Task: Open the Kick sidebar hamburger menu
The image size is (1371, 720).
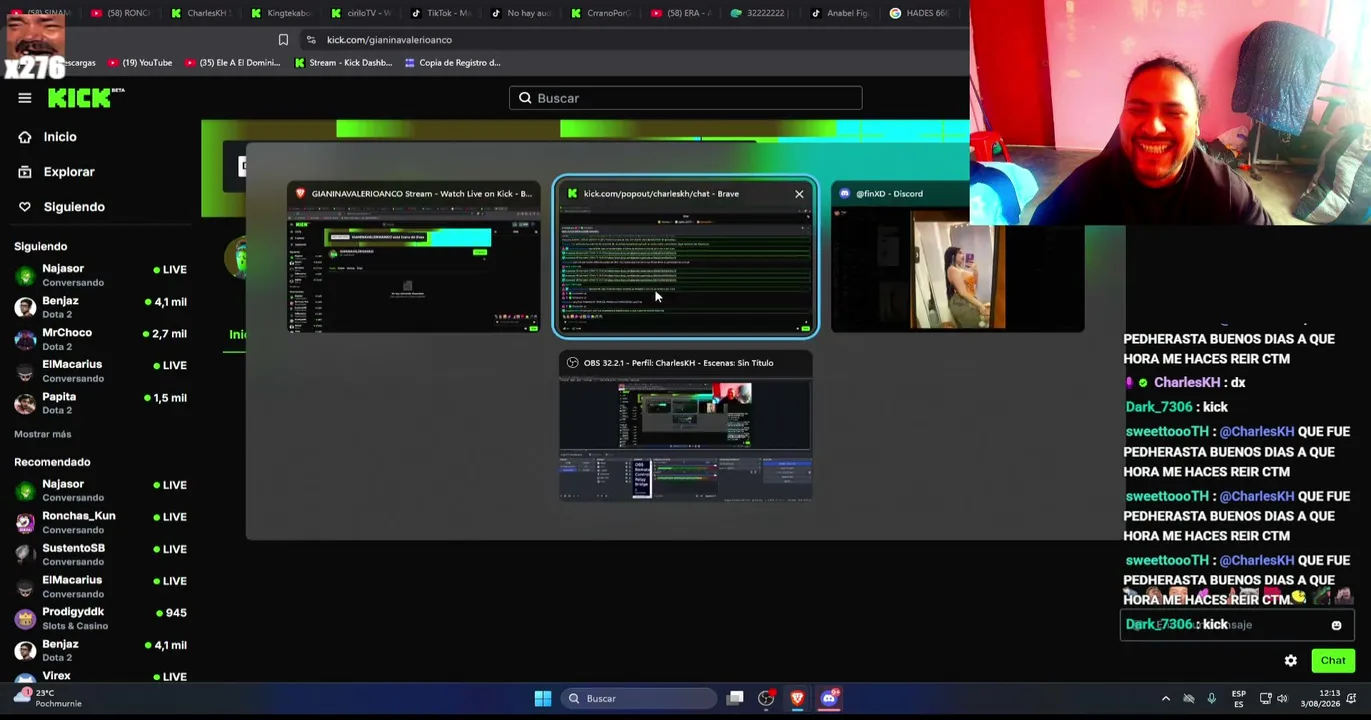Action: 25,98
